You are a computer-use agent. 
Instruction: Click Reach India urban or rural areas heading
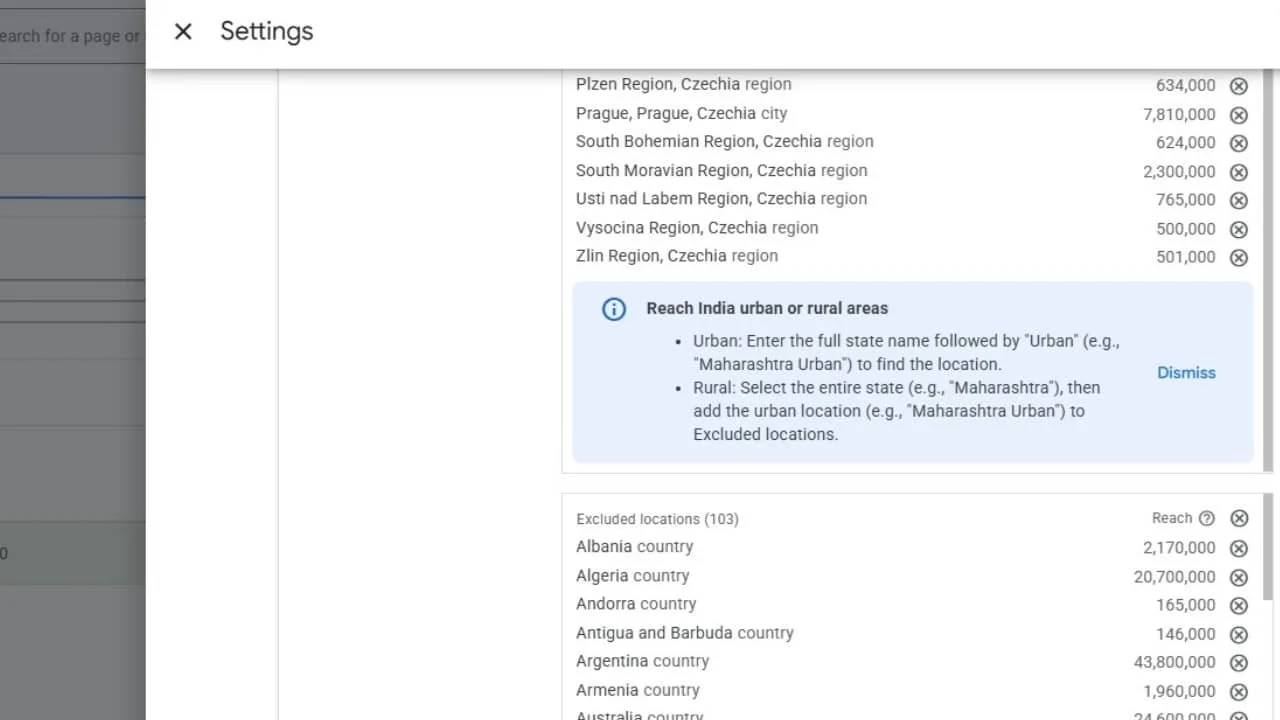767,308
